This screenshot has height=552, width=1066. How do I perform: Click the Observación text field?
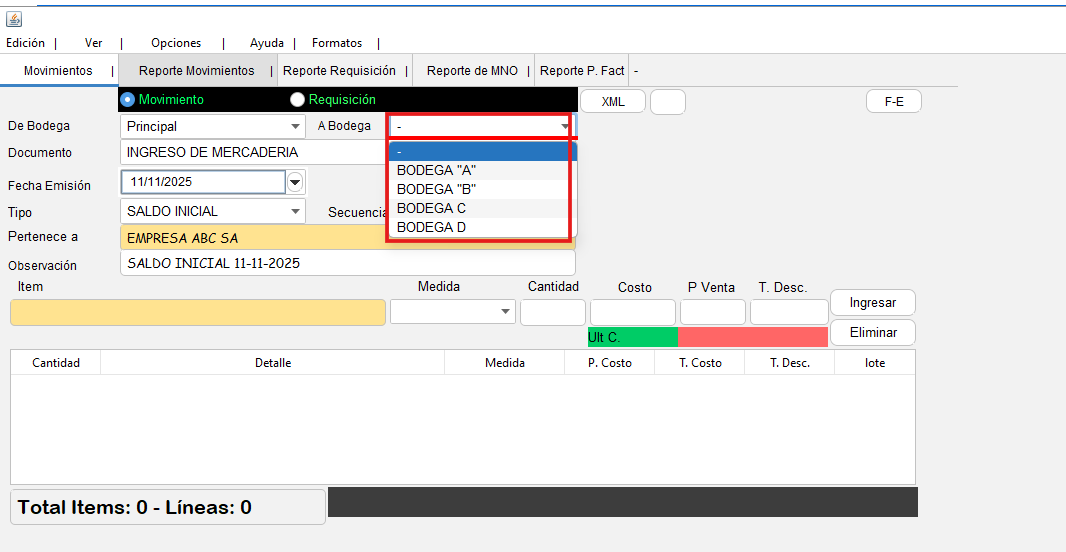coord(347,263)
